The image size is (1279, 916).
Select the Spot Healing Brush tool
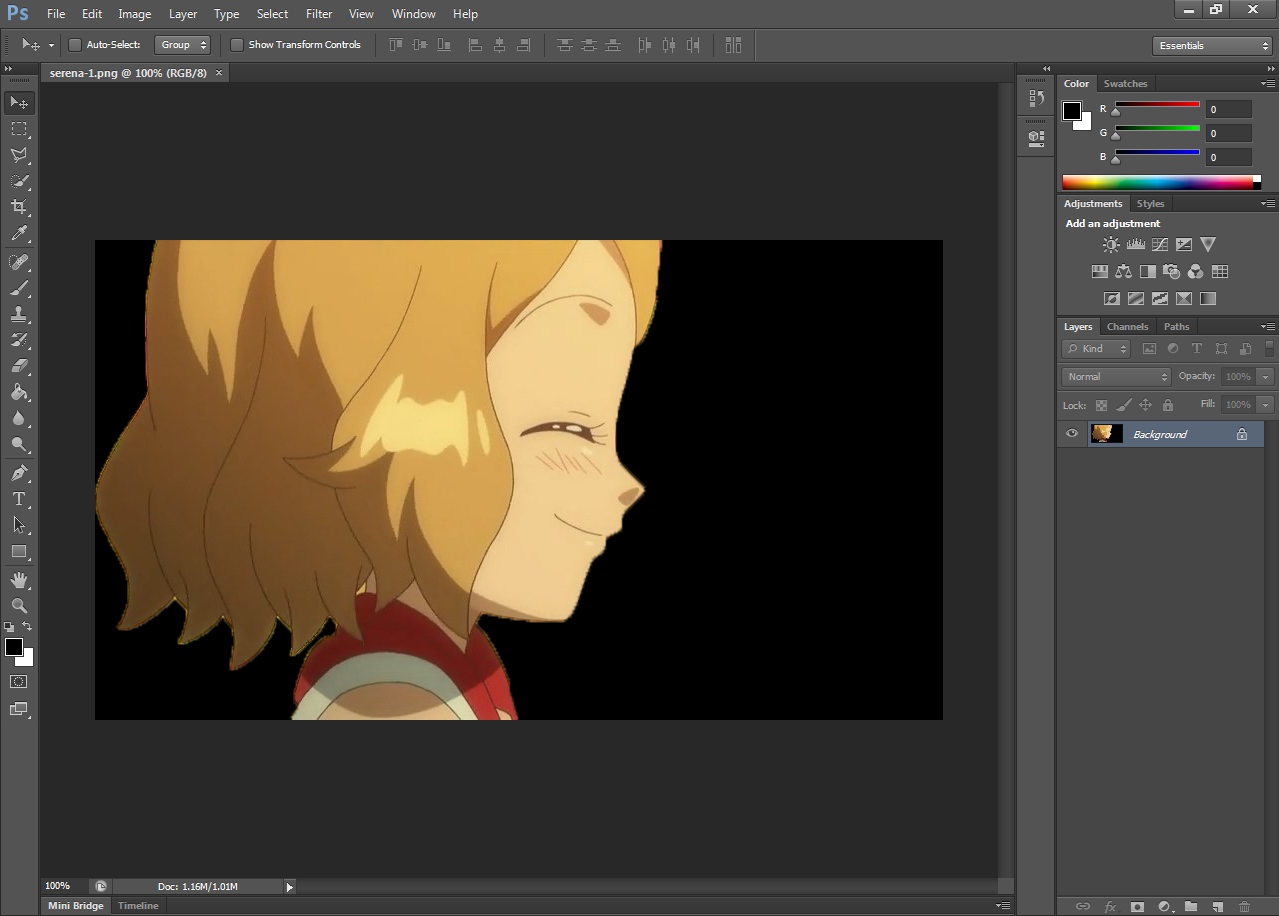coord(19,262)
